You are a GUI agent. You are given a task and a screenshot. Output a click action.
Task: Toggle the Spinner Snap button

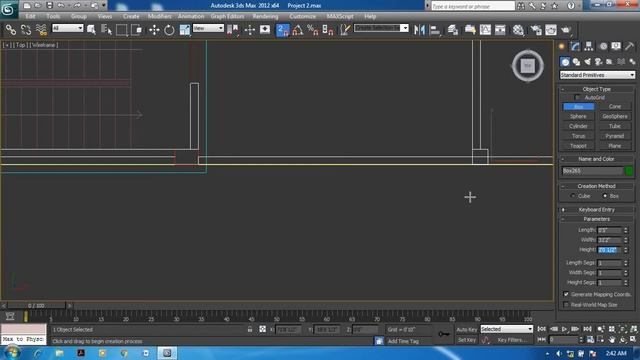click(x=328, y=30)
